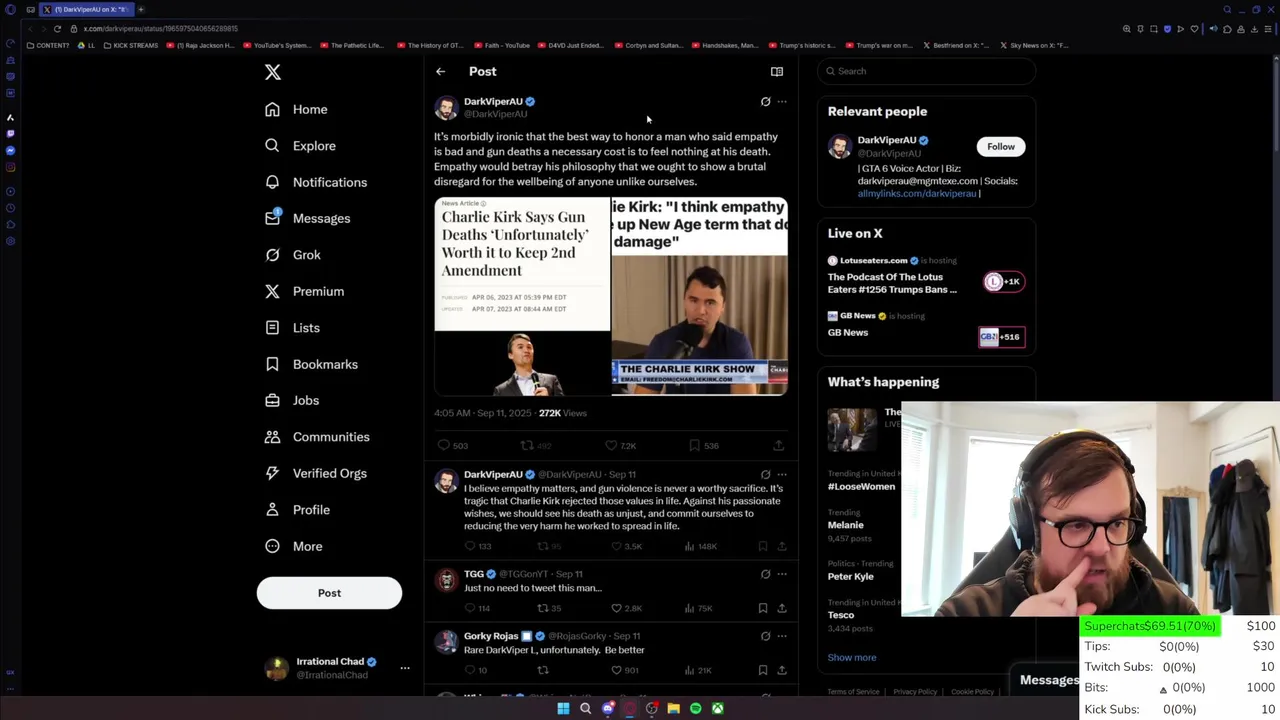Open the Charlie Kirk gun deaths article image
The width and height of the screenshot is (1280, 720).
[522, 296]
